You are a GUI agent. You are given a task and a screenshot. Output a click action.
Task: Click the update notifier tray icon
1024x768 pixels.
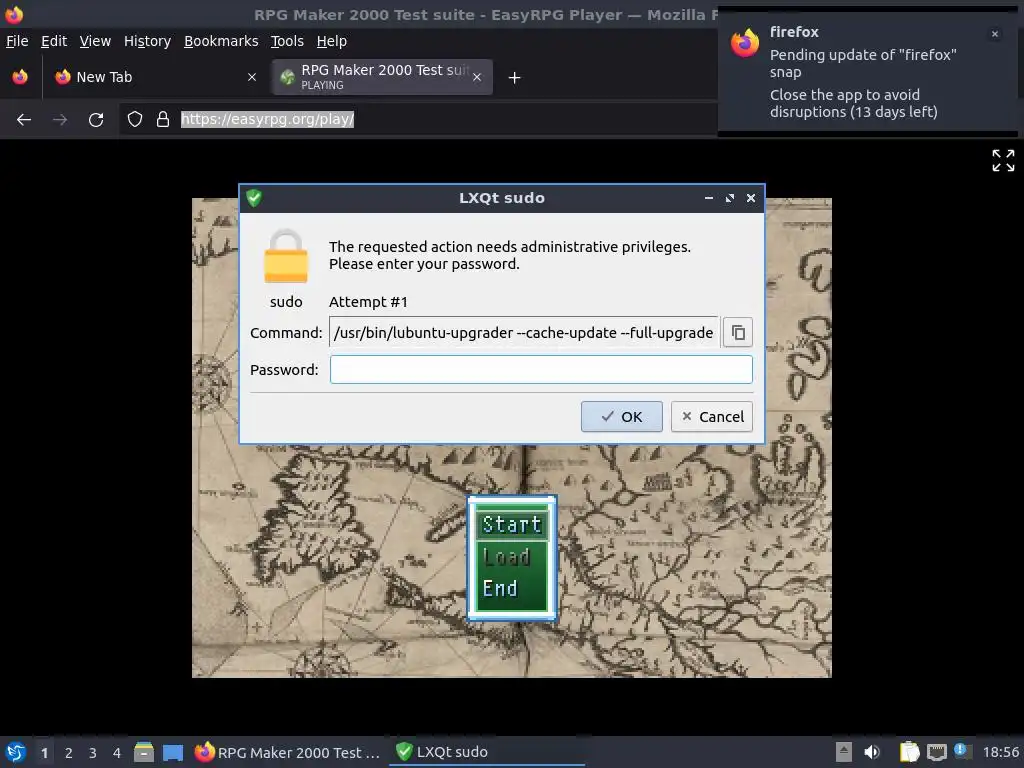[x=961, y=750]
